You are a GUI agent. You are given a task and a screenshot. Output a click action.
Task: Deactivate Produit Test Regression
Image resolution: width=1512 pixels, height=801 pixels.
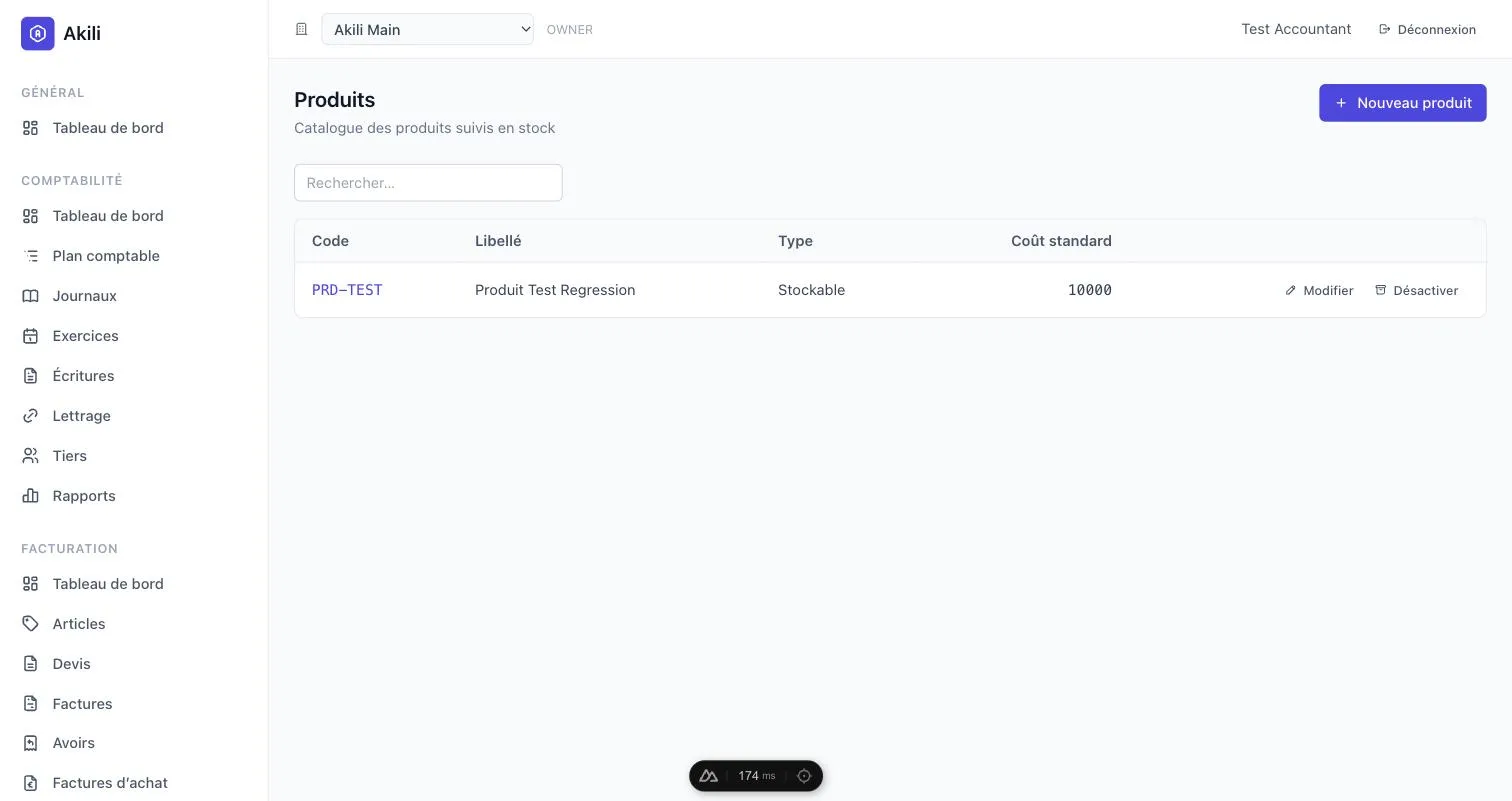tap(1416, 290)
